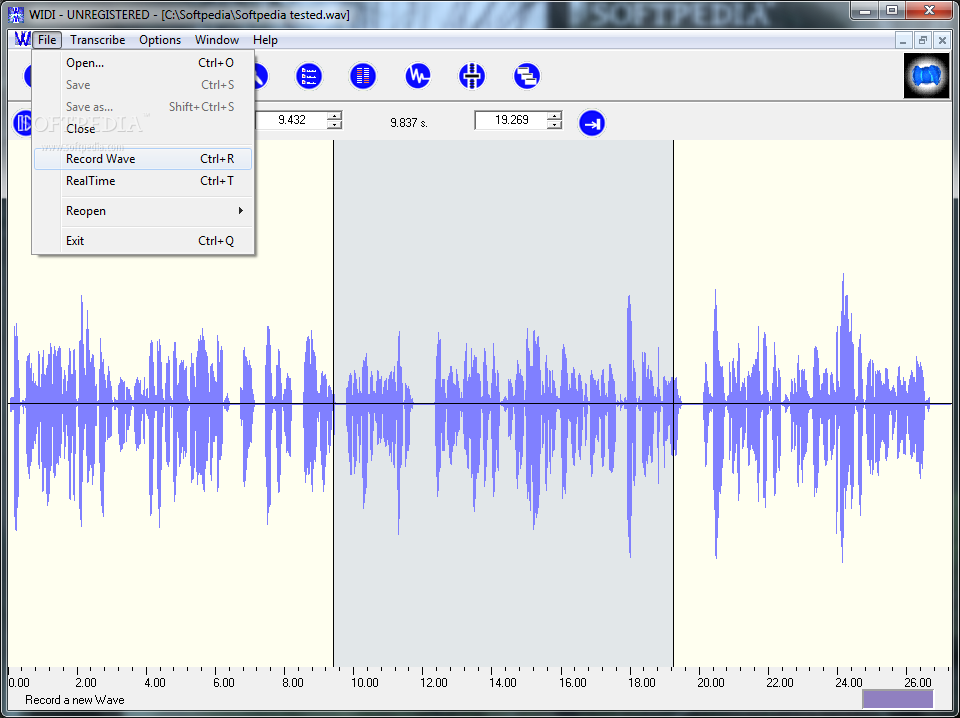Choose Open... from the File menu
Image resolution: width=960 pixels, height=718 pixels.
[x=143, y=63]
